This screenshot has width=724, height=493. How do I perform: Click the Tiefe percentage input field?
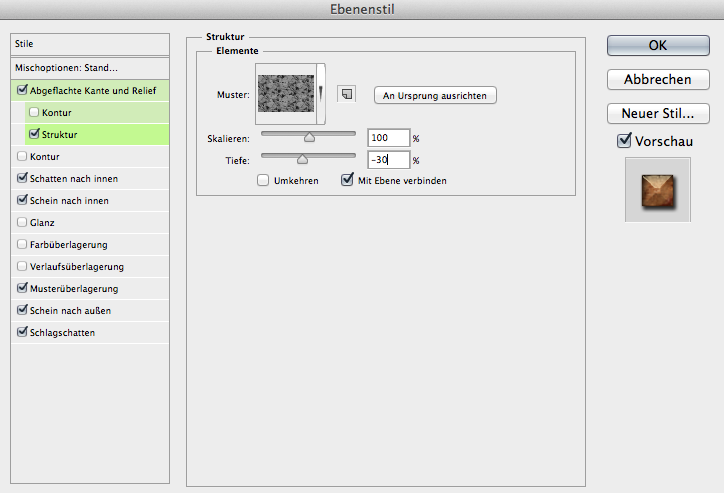(388, 160)
